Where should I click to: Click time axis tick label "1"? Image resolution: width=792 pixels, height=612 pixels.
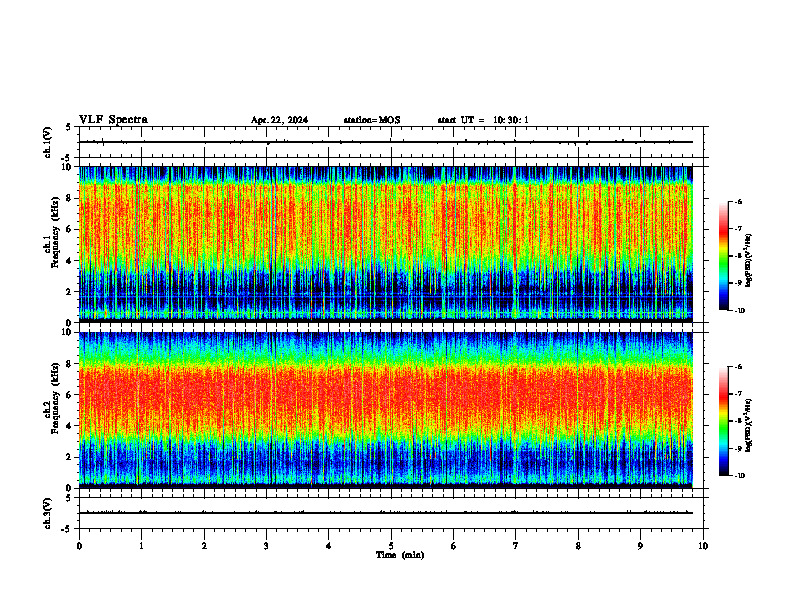(x=141, y=546)
